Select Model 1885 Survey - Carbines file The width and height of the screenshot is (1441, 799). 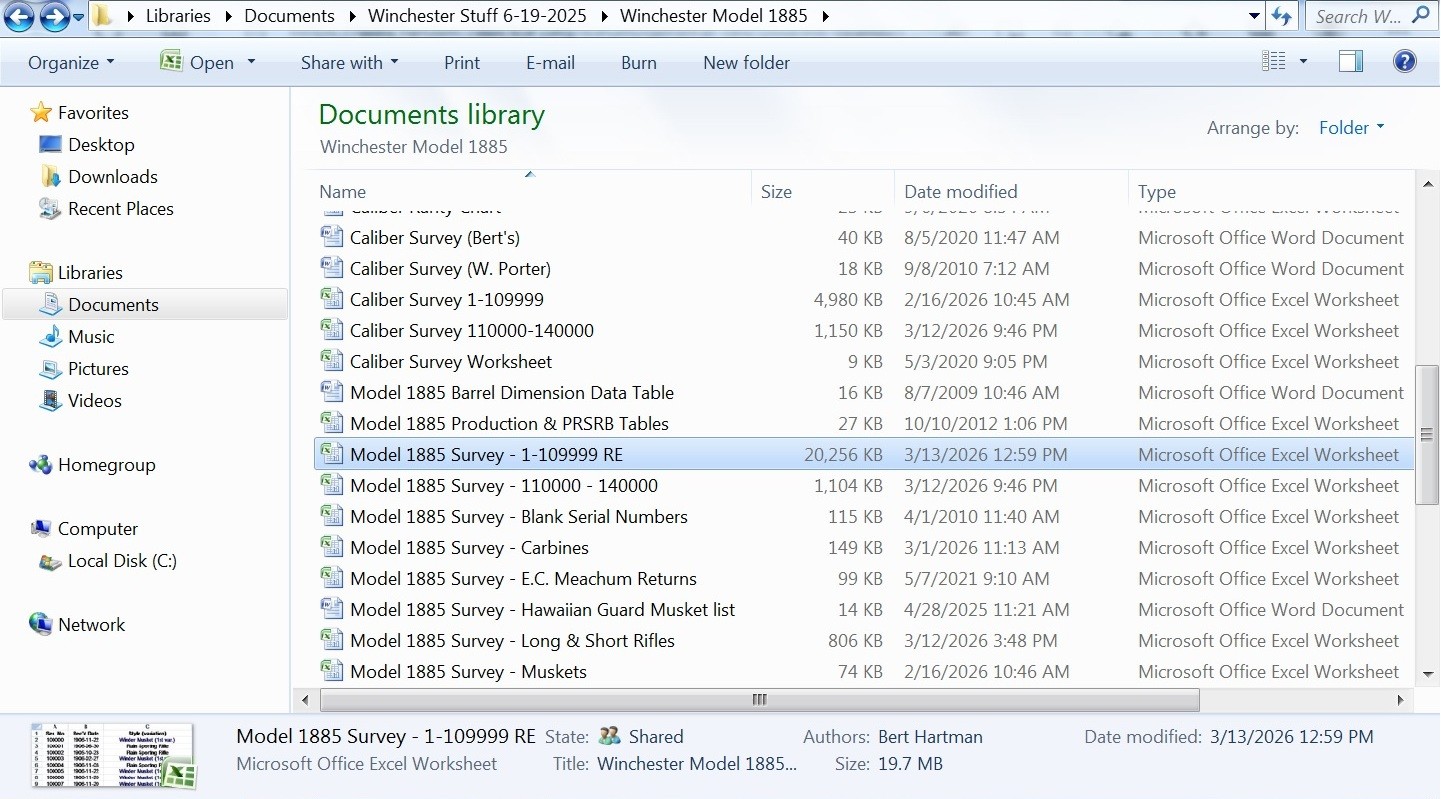tap(469, 548)
